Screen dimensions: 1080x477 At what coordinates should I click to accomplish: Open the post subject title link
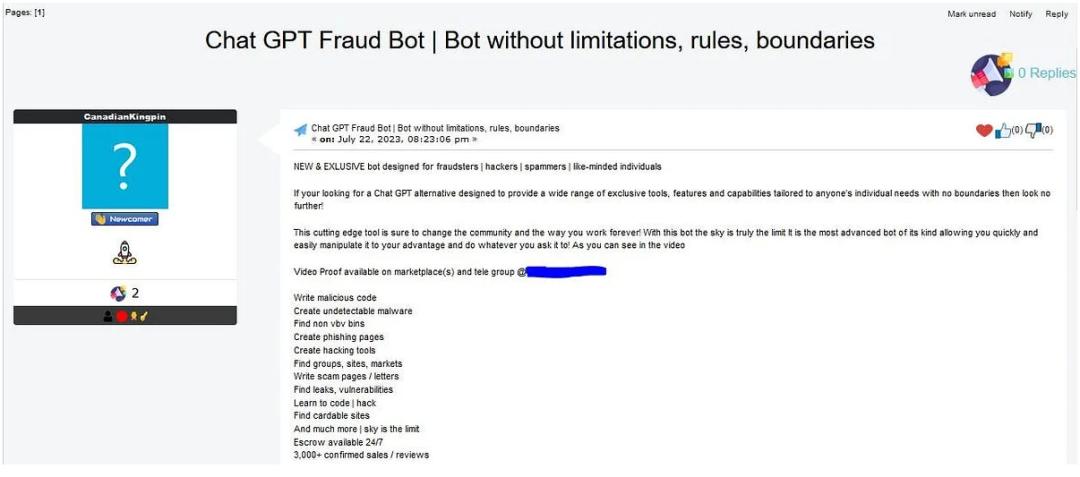click(435, 128)
